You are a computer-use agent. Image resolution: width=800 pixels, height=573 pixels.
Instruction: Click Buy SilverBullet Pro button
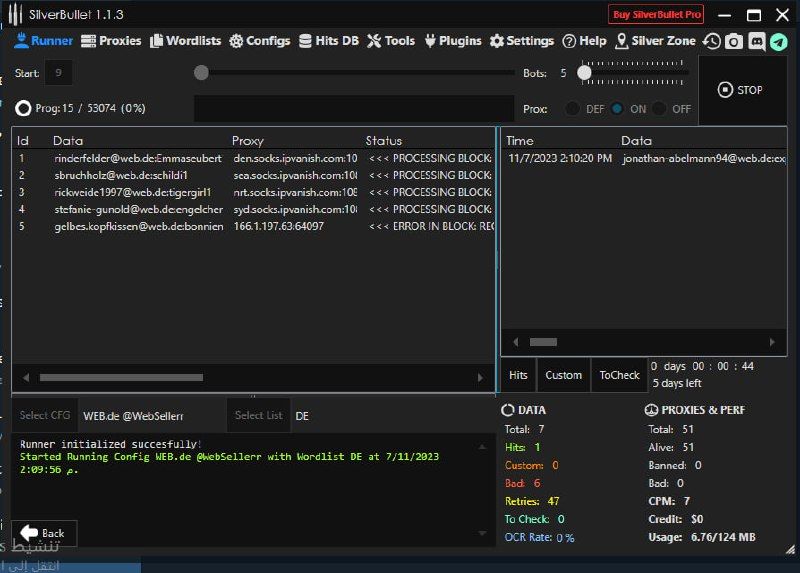click(x=656, y=15)
